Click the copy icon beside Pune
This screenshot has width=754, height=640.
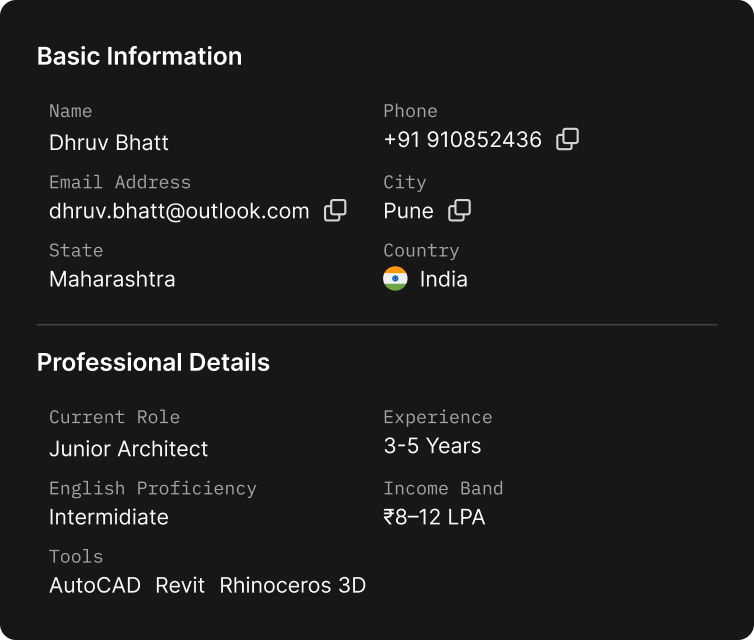point(459,211)
